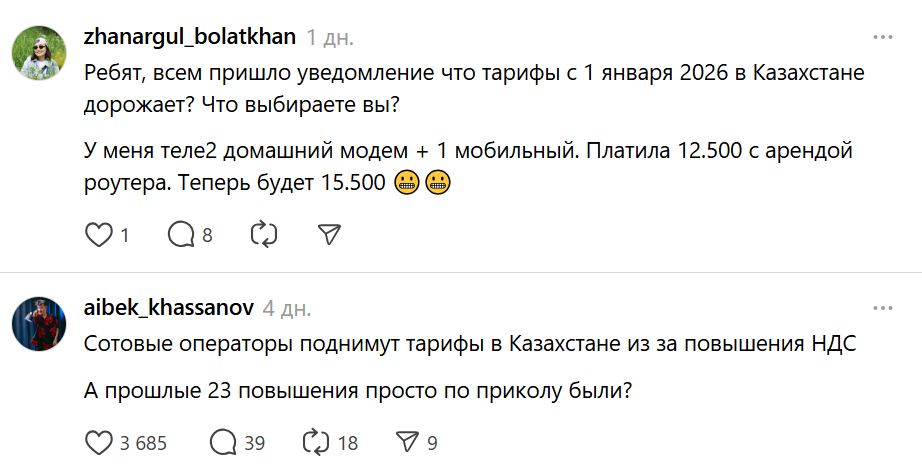
Task: Open more options for aibek_khassanov's post
Action: (882, 306)
